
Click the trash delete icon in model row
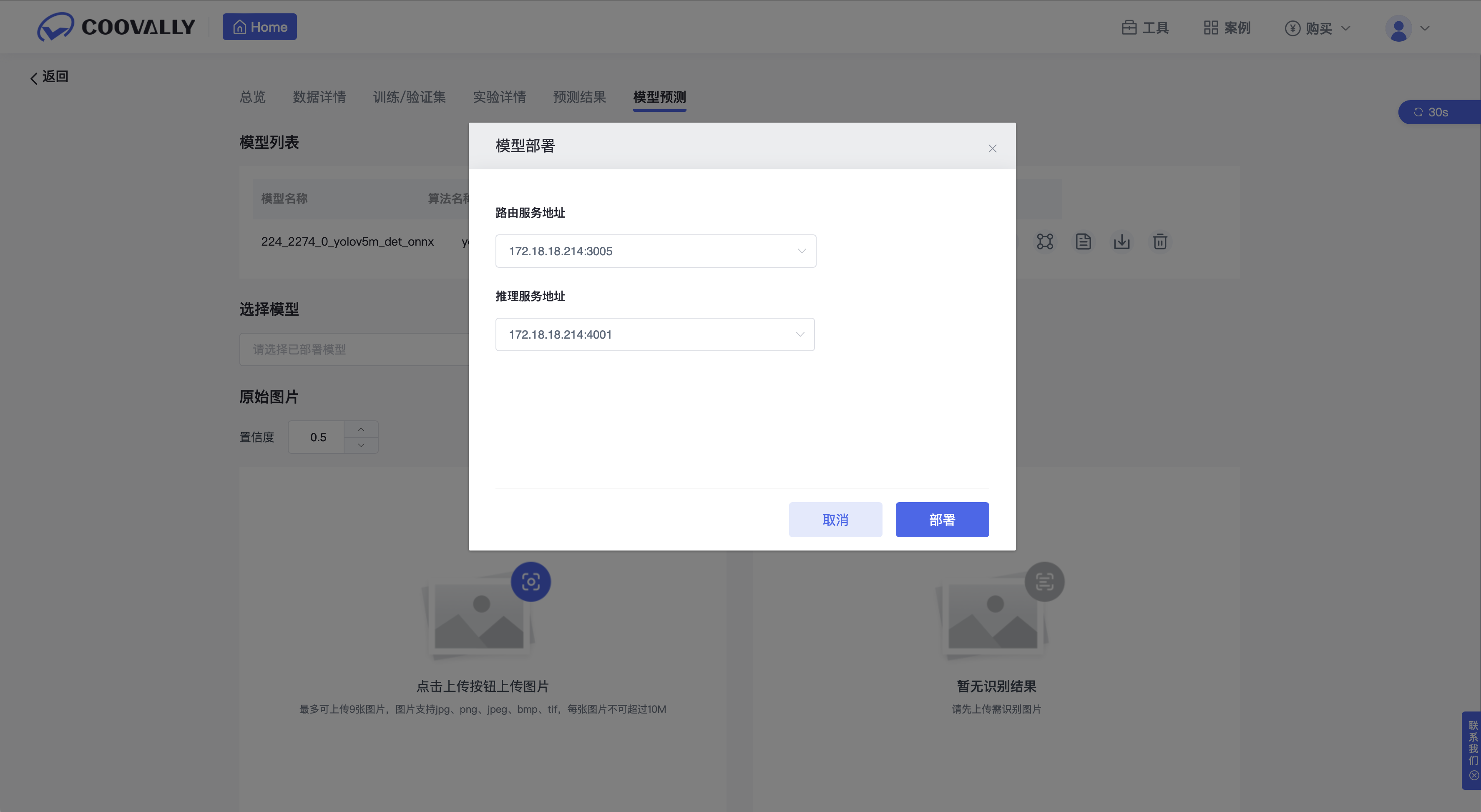pos(1159,241)
